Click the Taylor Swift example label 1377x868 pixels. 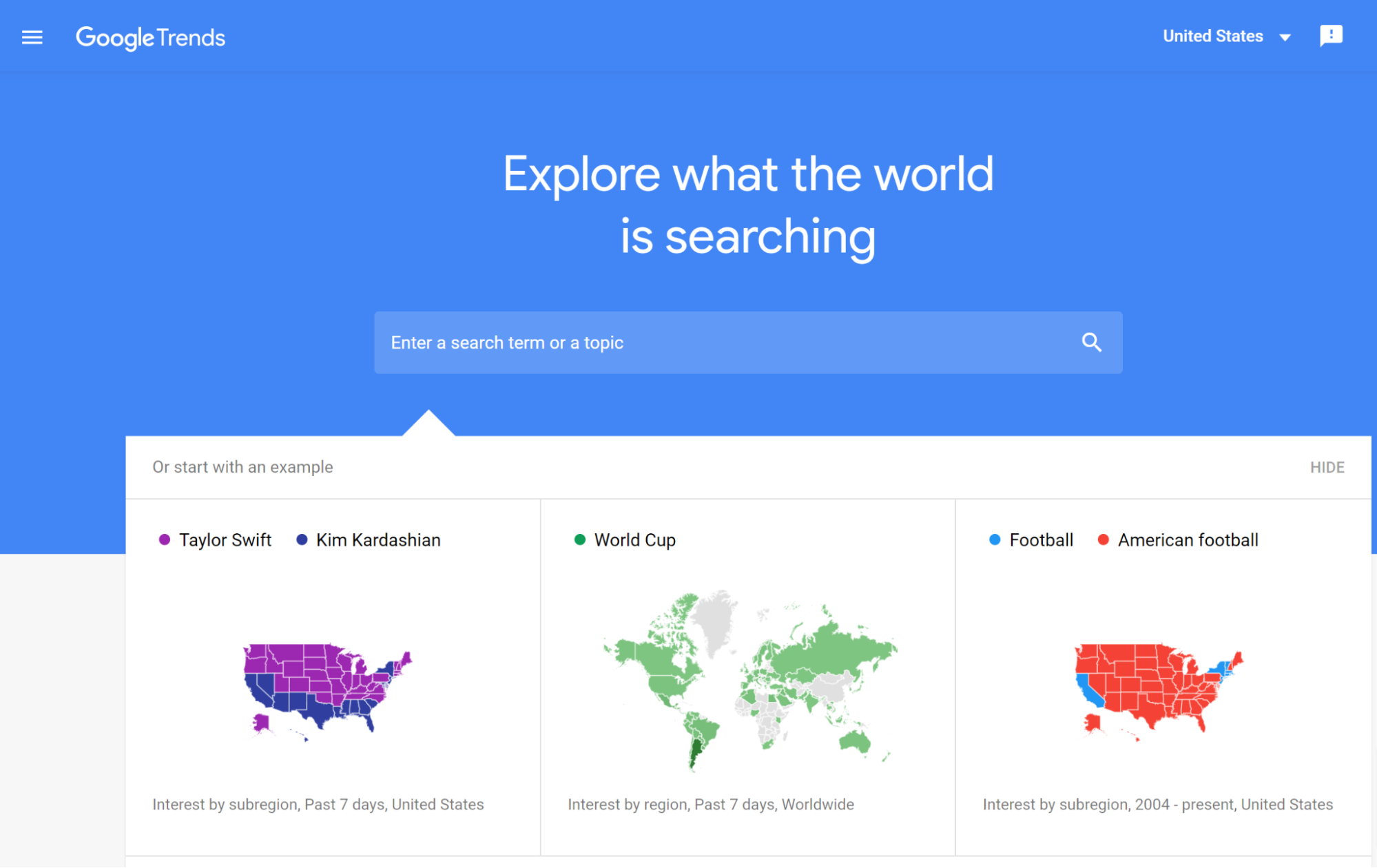click(x=221, y=540)
